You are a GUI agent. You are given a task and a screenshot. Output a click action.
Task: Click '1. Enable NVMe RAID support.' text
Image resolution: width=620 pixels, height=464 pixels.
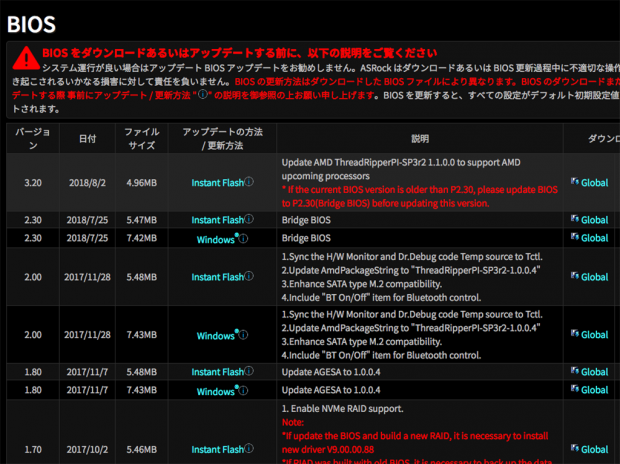(342, 409)
